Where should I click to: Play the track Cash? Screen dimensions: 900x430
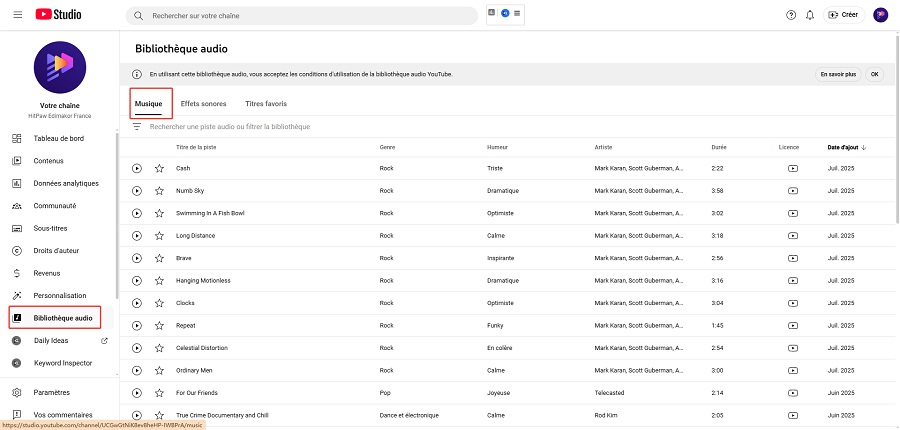[x=137, y=168]
